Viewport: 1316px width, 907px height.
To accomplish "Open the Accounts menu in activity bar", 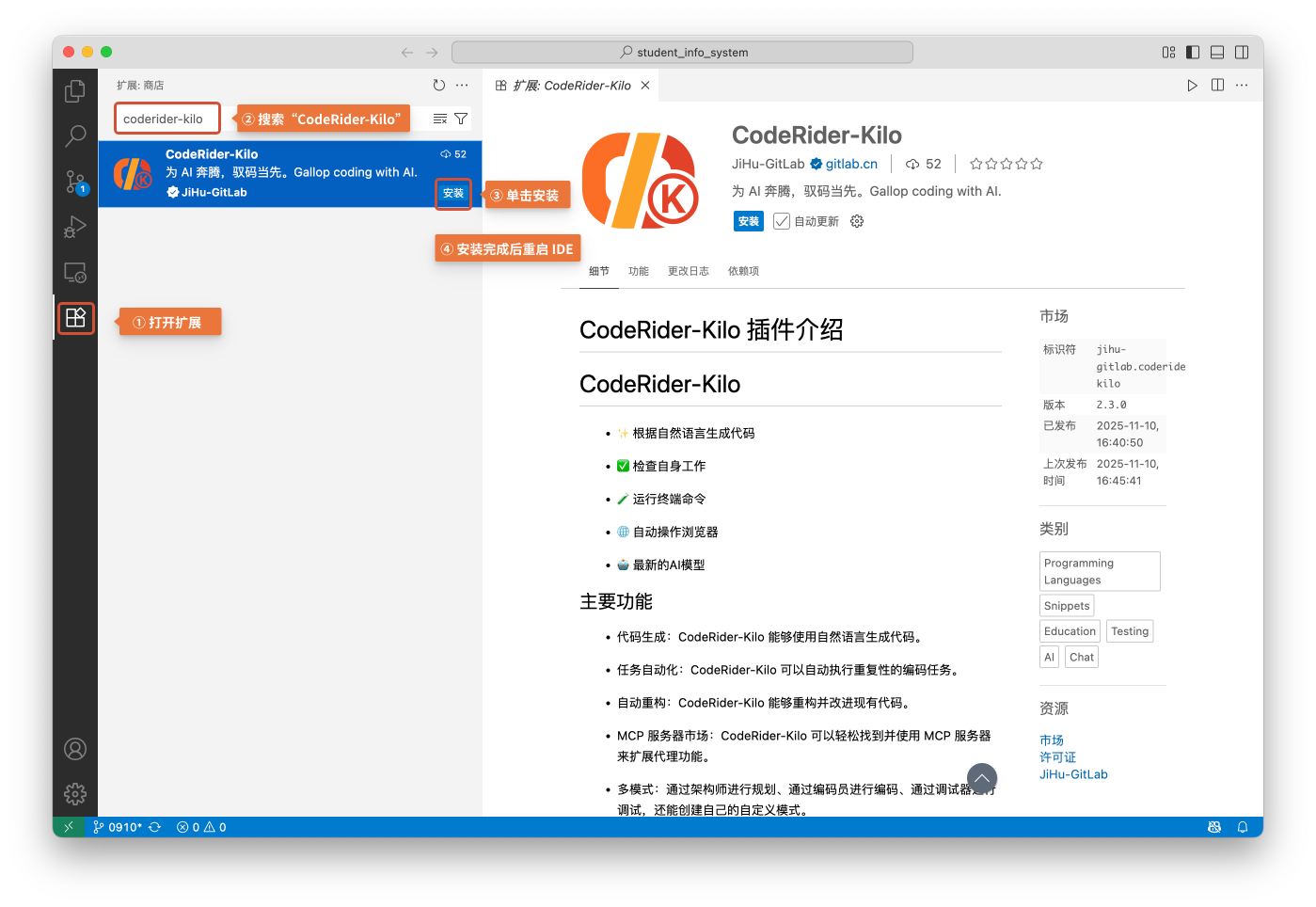I will [75, 749].
